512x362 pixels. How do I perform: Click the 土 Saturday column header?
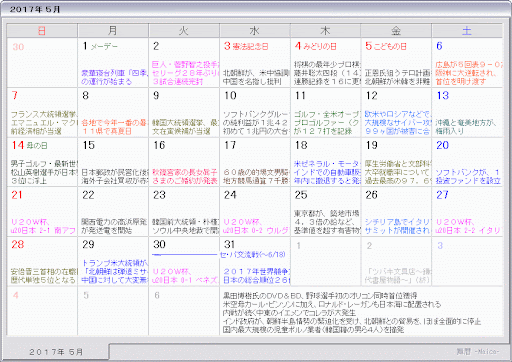(467, 31)
